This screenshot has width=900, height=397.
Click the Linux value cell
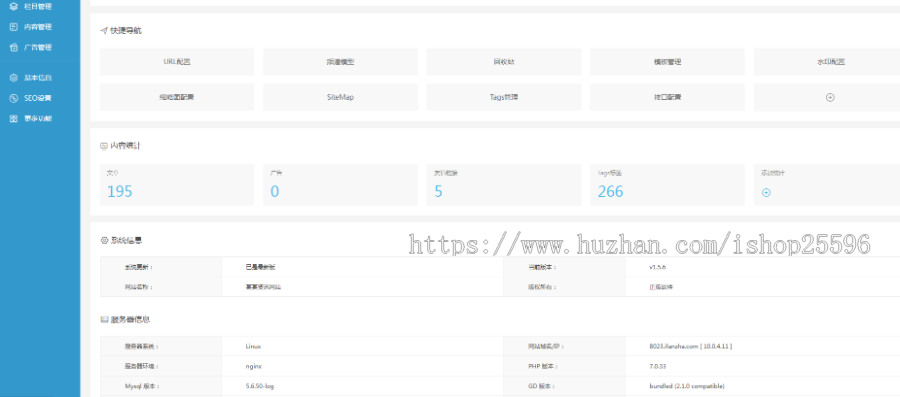coord(362,347)
